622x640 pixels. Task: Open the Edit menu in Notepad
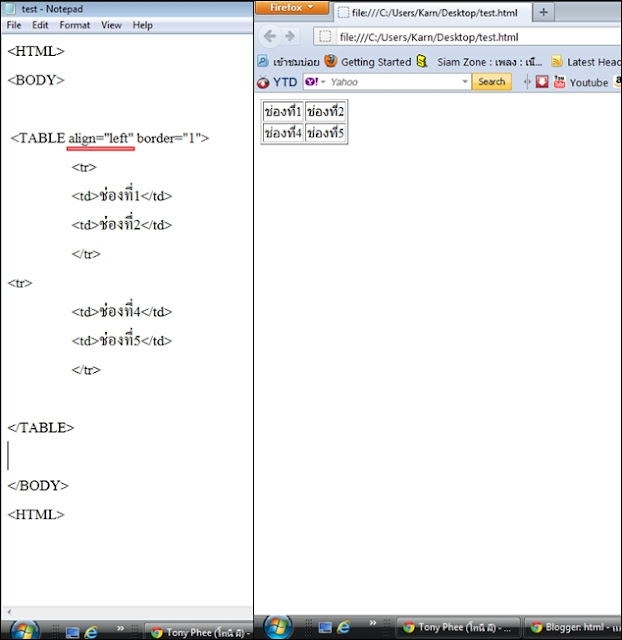(40, 25)
